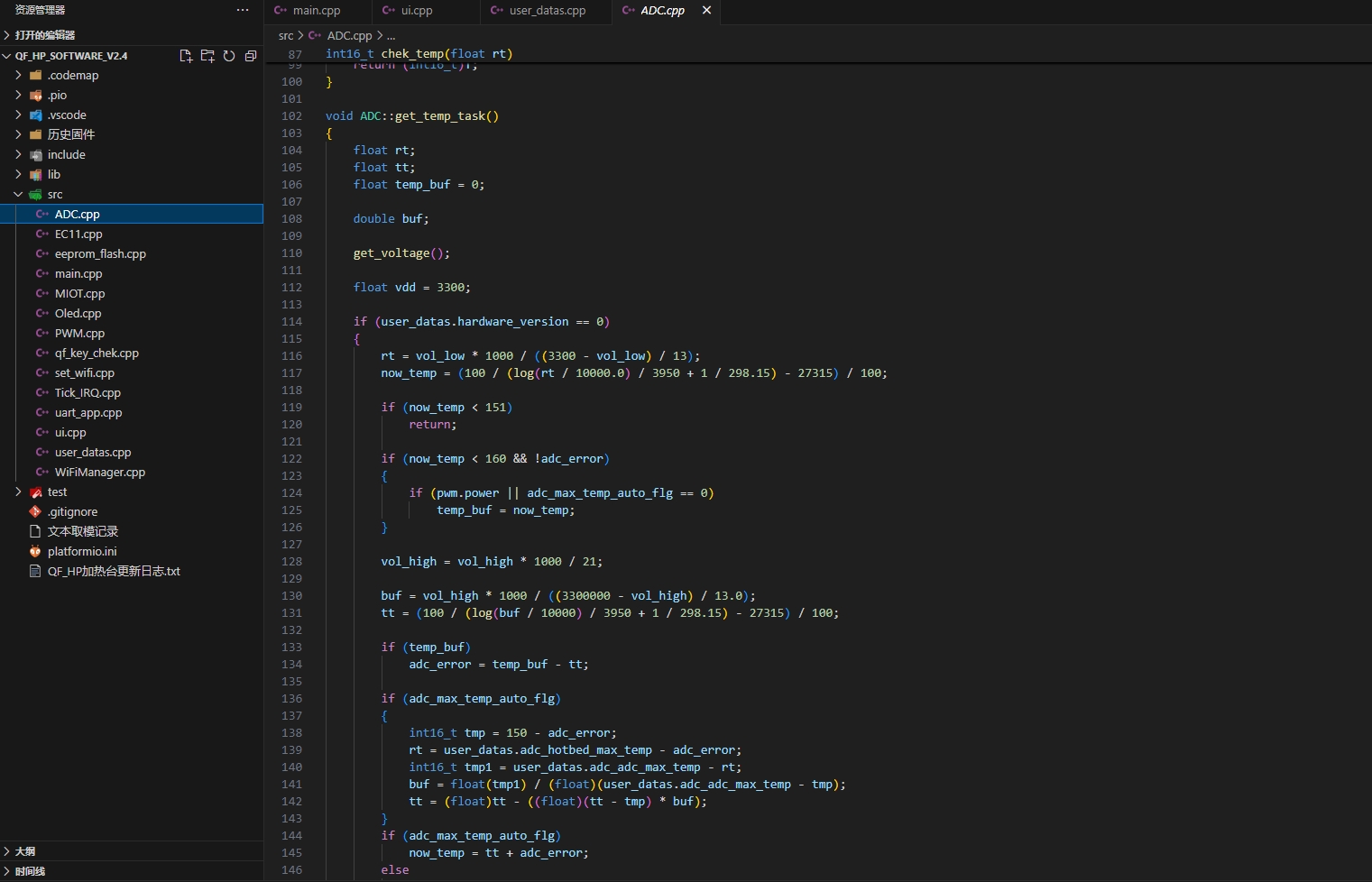Switch to the main.cpp tab
Viewport: 1372px width, 882px height.
click(316, 11)
